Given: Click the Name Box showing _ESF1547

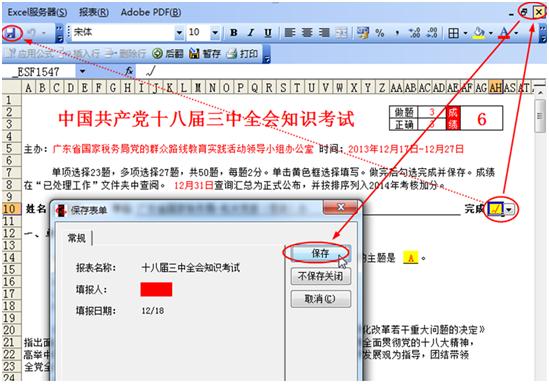Looking at the screenshot, I should (x=39, y=71).
